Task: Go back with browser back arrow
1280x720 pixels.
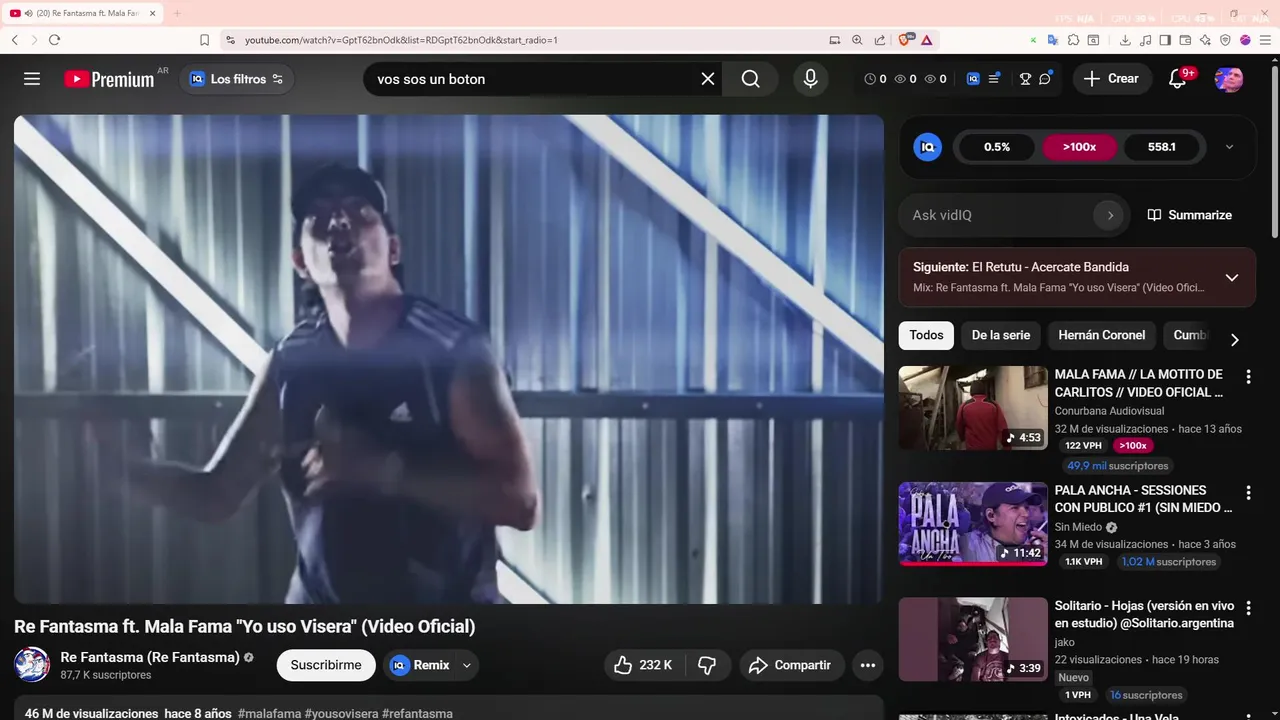Action: 15,40
